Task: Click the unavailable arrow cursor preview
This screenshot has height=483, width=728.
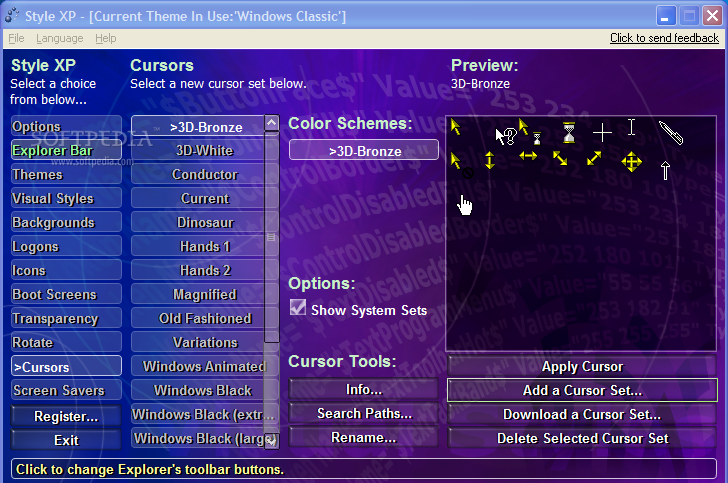Action: tap(462, 166)
